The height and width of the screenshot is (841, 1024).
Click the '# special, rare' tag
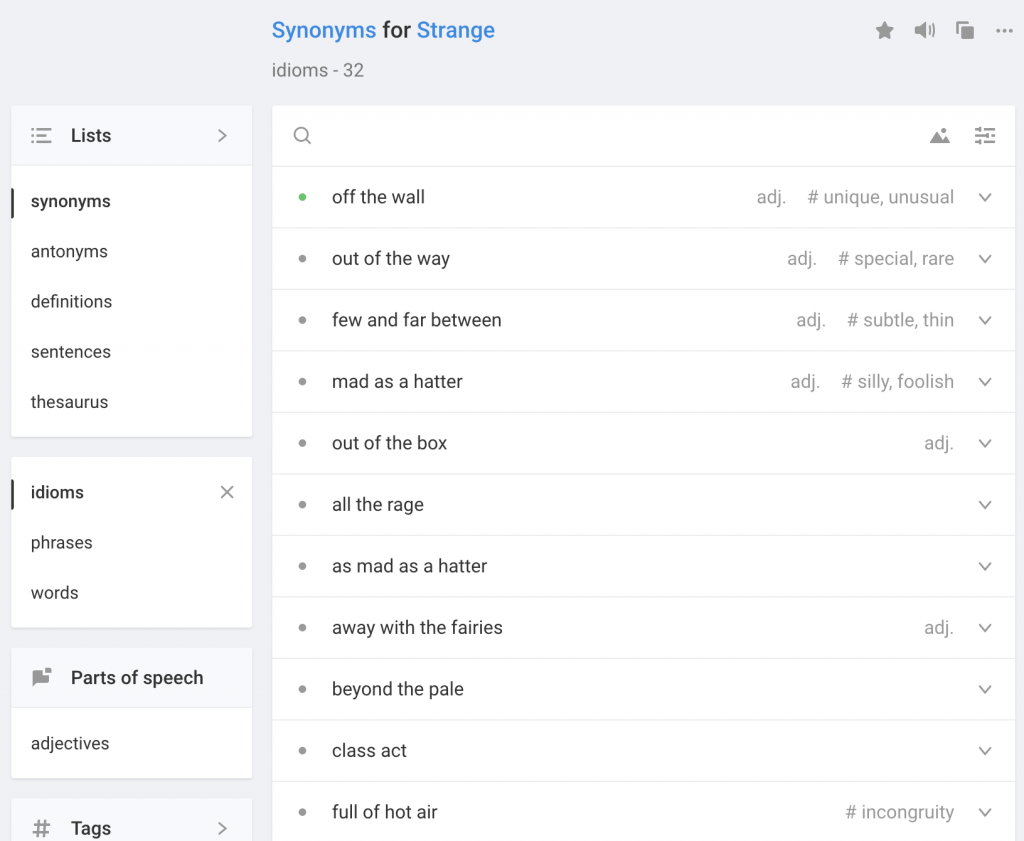click(x=896, y=259)
